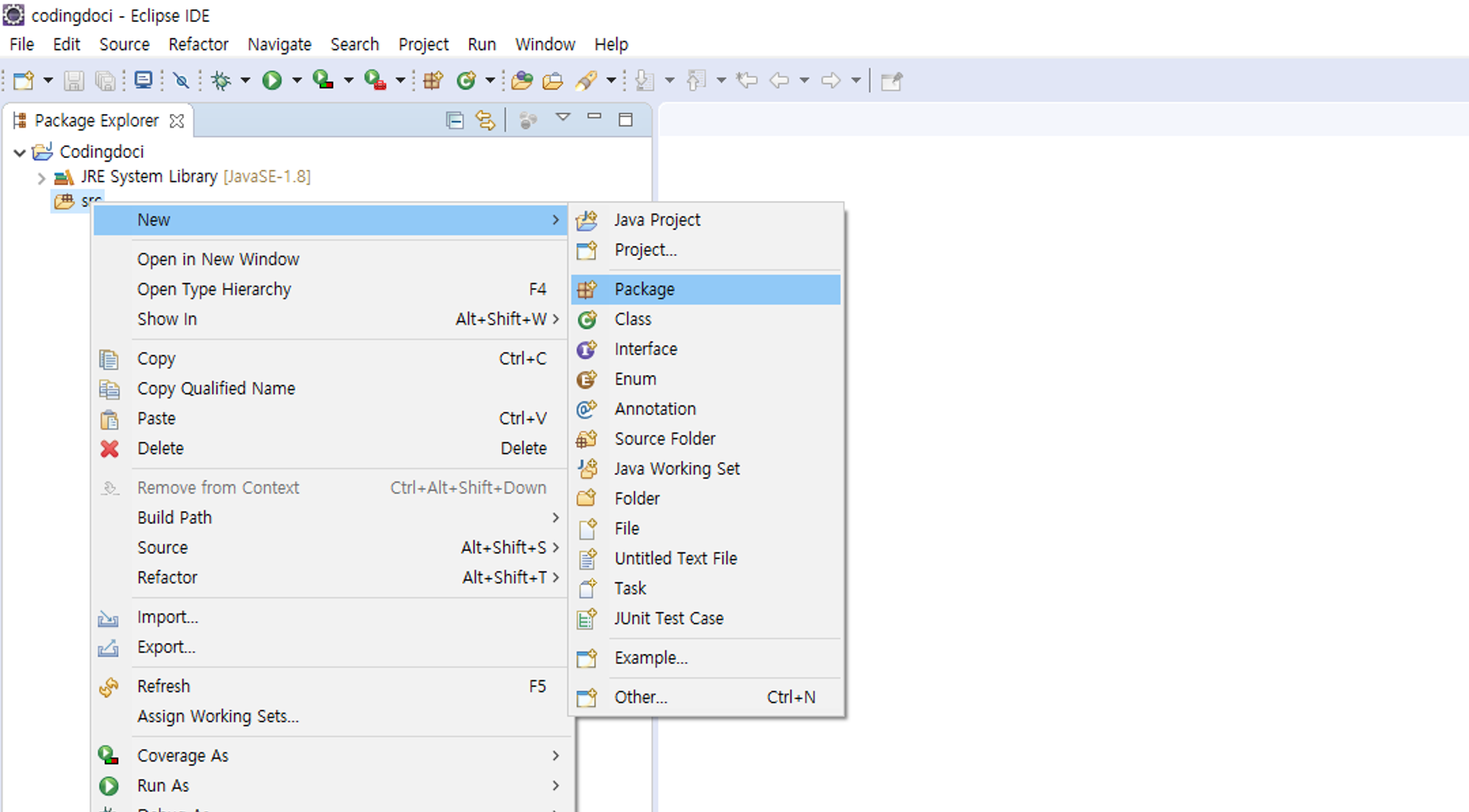The height and width of the screenshot is (812, 1469).
Task: Click the Previous Annotation toolbar icon
Action: [696, 80]
